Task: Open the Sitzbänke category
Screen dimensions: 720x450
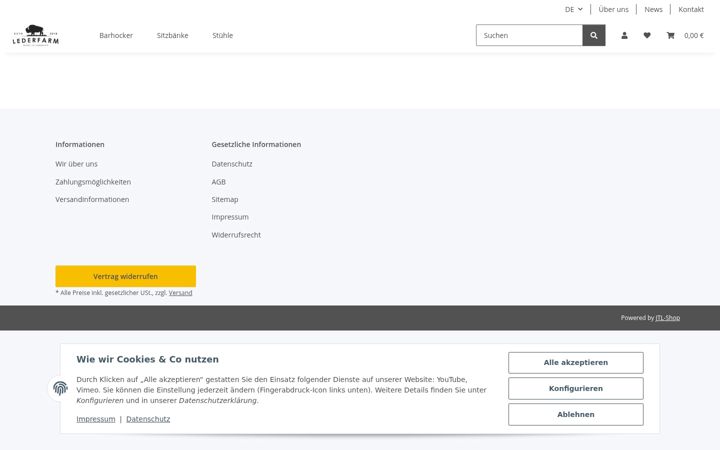Action: (172, 35)
